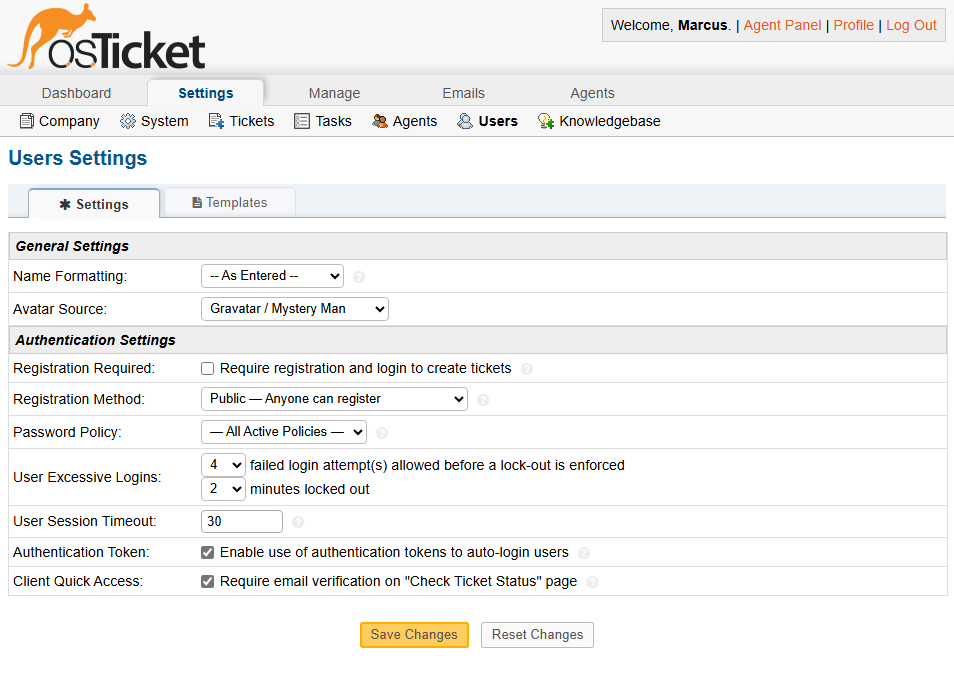Switch to the Templates tab

pos(230,203)
